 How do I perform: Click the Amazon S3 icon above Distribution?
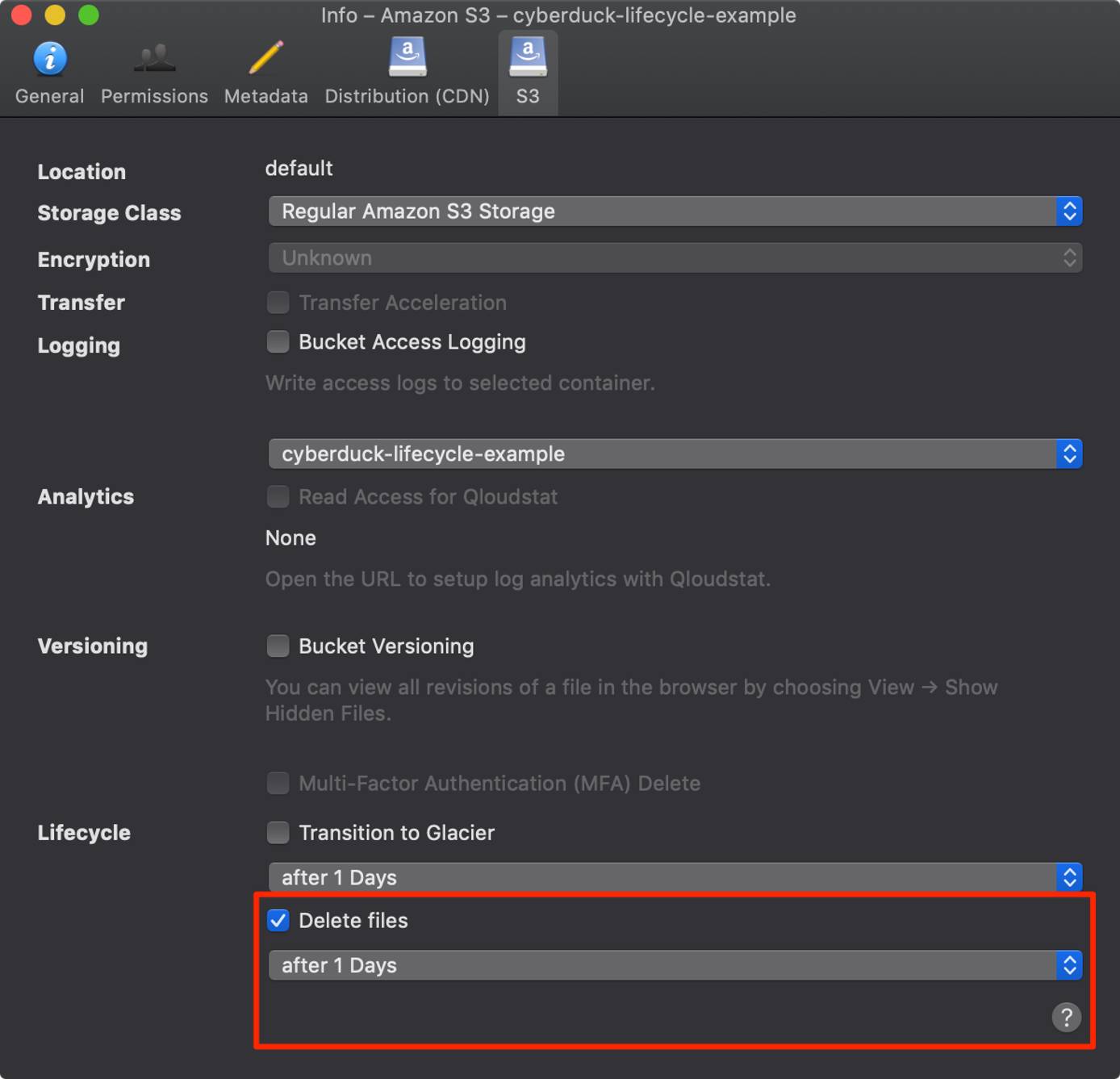tap(406, 56)
